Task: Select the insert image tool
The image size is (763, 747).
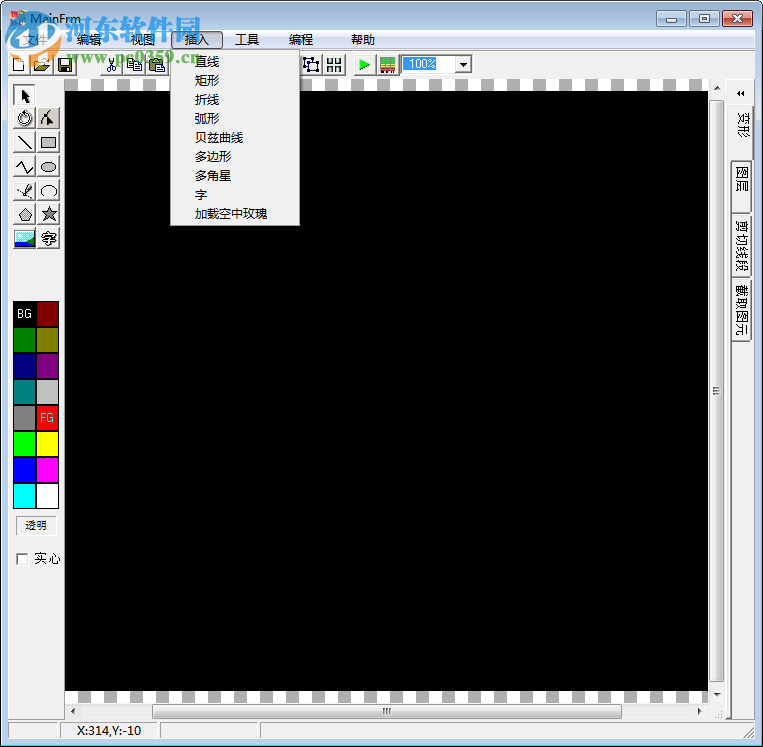Action: point(24,238)
